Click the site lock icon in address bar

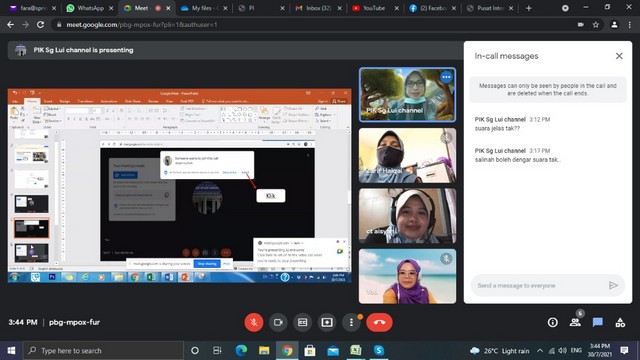point(59,24)
